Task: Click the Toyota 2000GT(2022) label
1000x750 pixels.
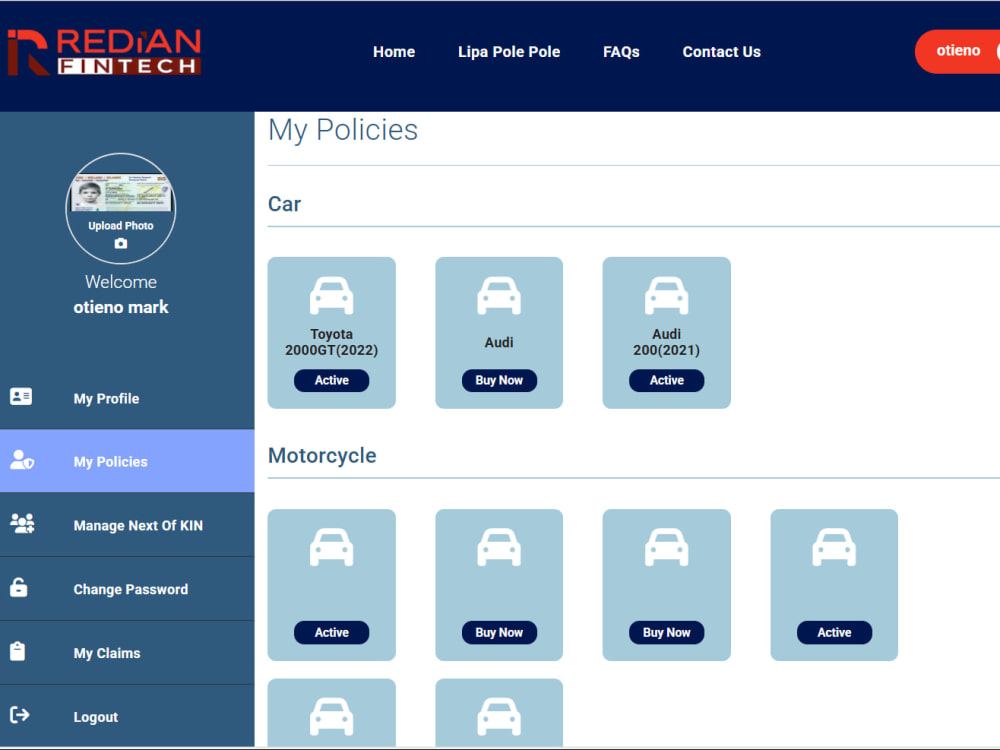Action: 332,342
